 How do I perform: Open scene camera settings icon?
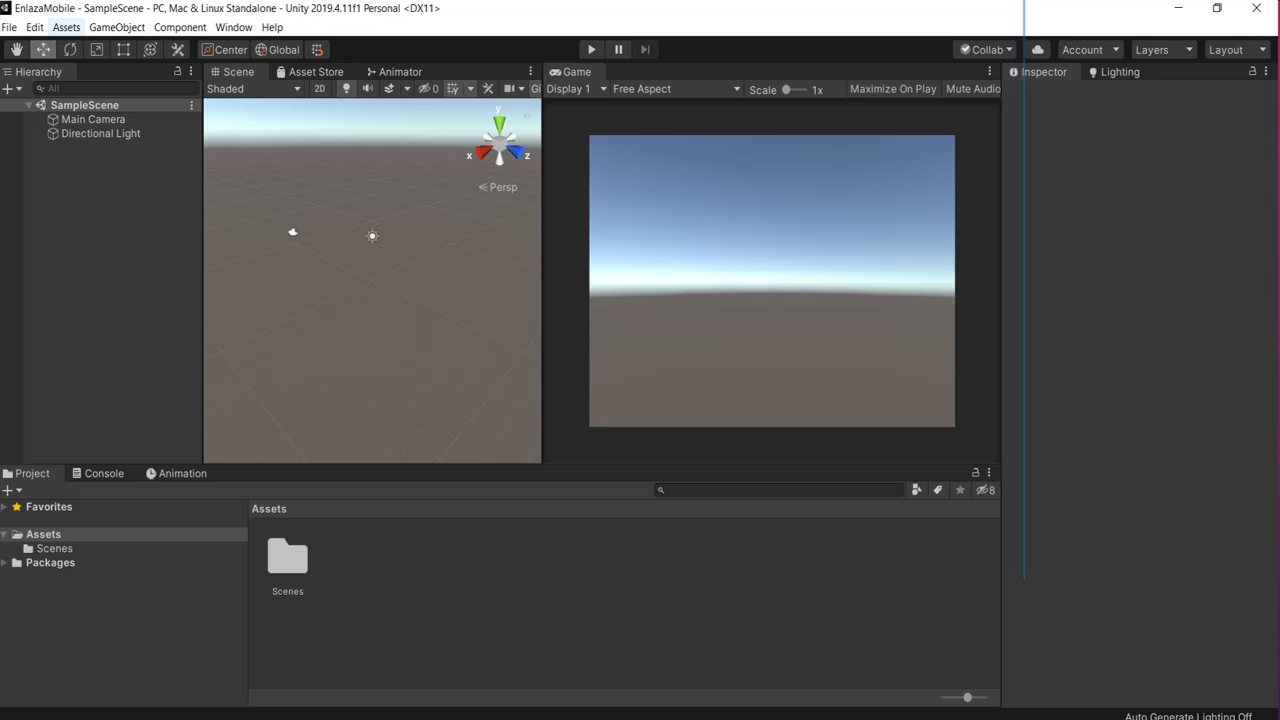[x=510, y=89]
